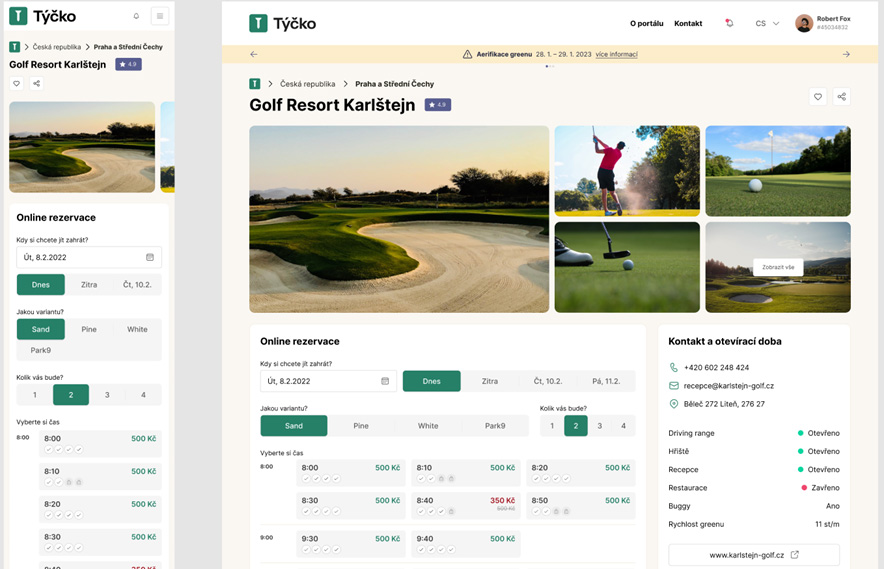Open the O portálu menu item
The image size is (884, 569).
tap(646, 23)
